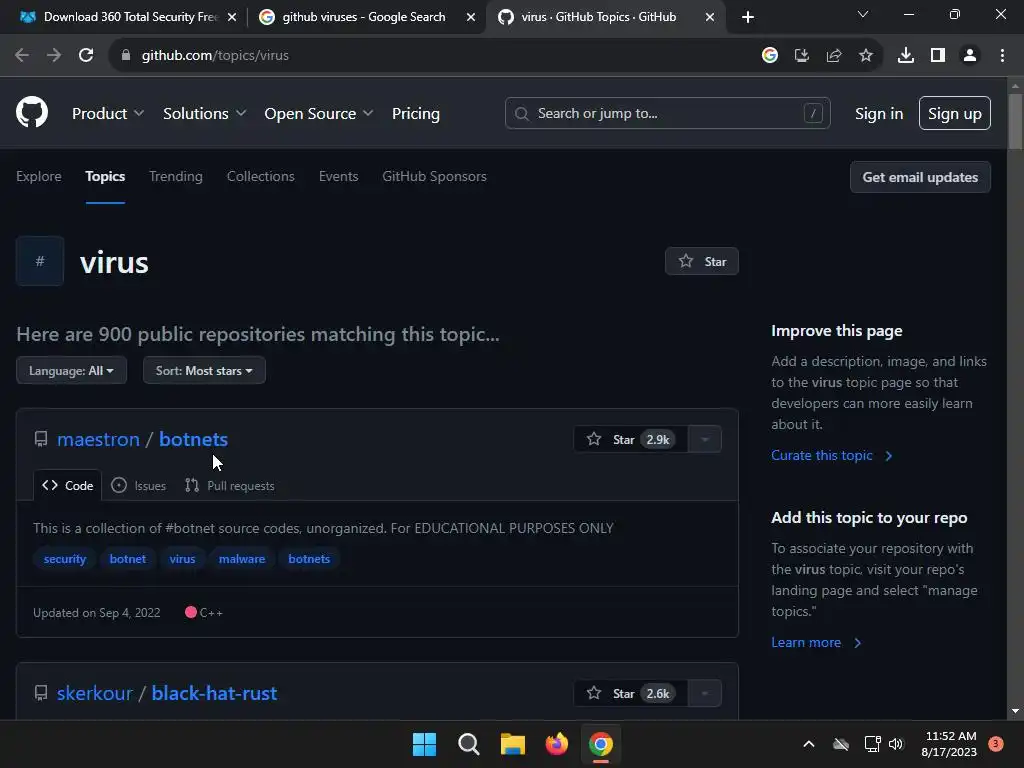Open the Collections tab
Screen dimensions: 1024x768
point(261,176)
